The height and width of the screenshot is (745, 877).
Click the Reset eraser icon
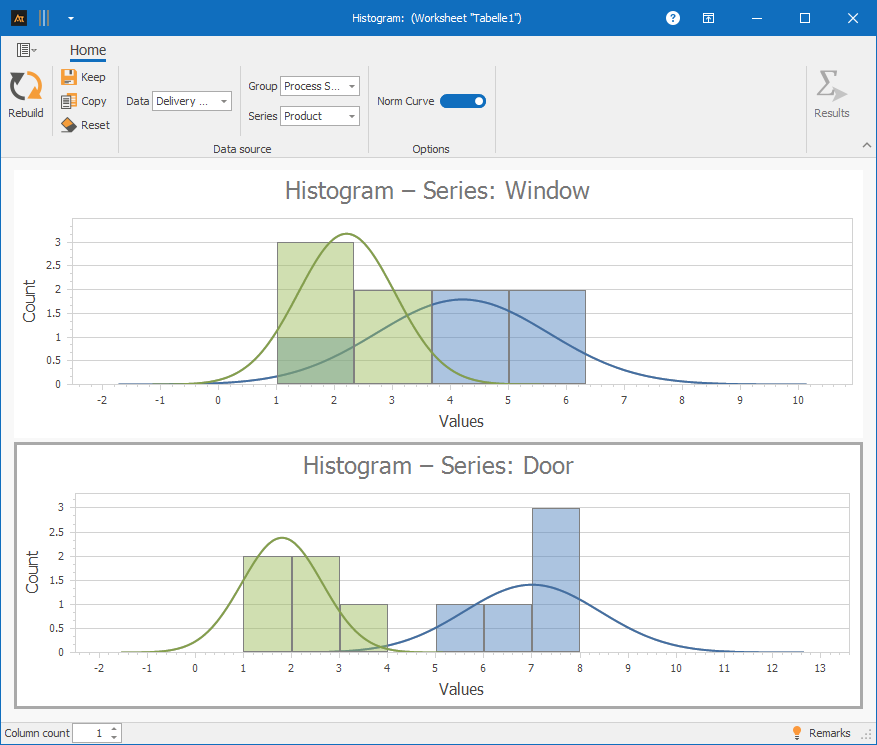click(x=69, y=125)
